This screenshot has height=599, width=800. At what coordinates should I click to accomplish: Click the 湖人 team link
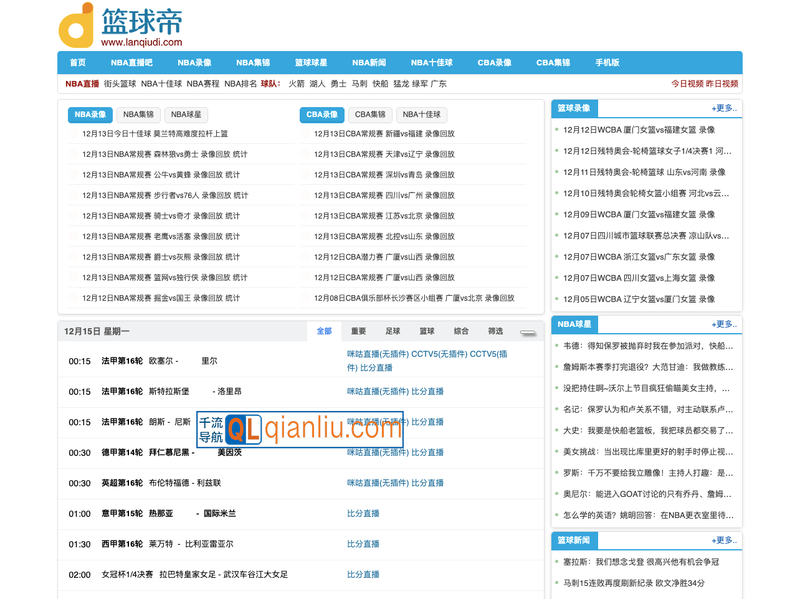[317, 84]
